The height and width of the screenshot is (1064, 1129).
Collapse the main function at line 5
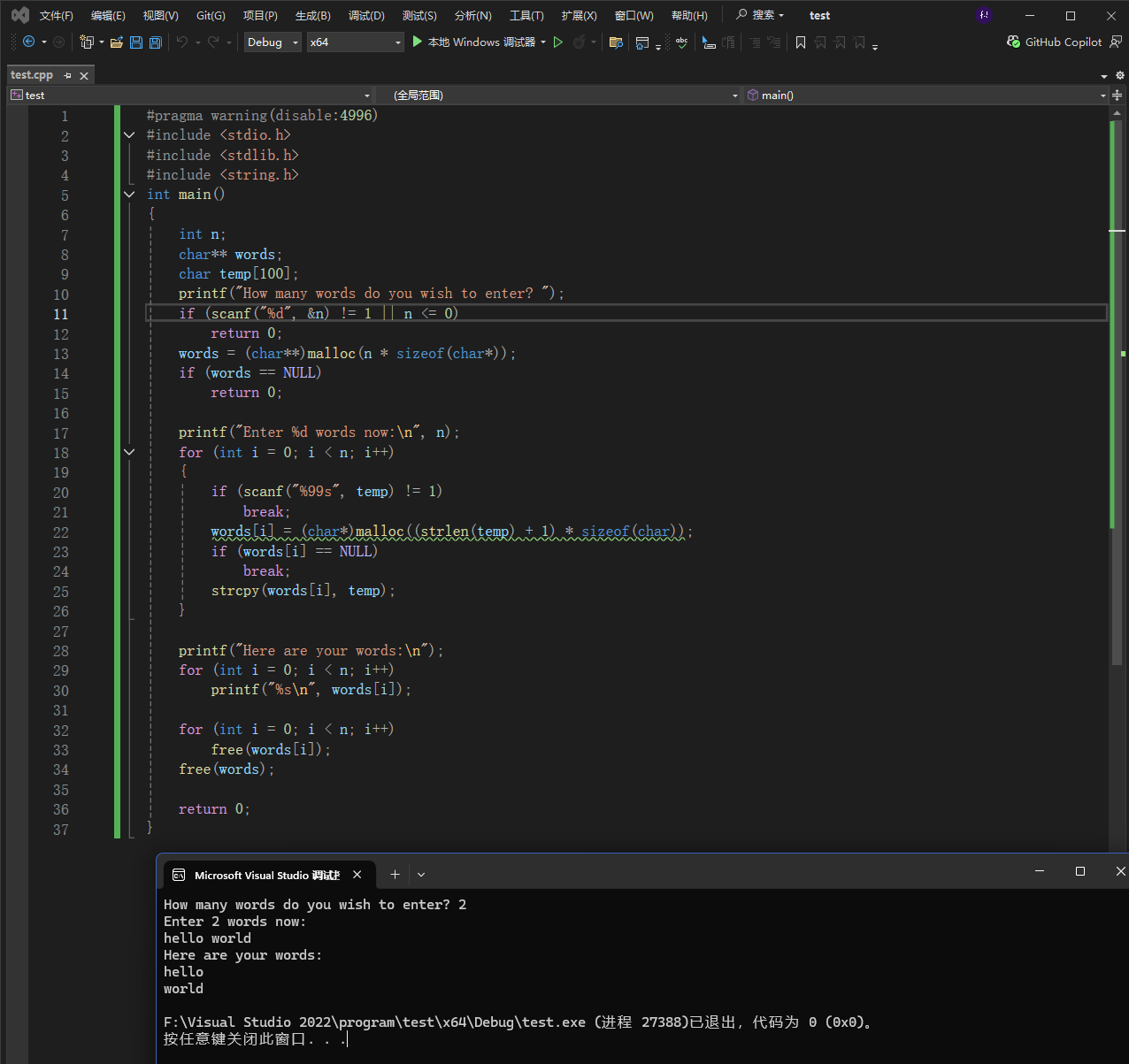129,195
